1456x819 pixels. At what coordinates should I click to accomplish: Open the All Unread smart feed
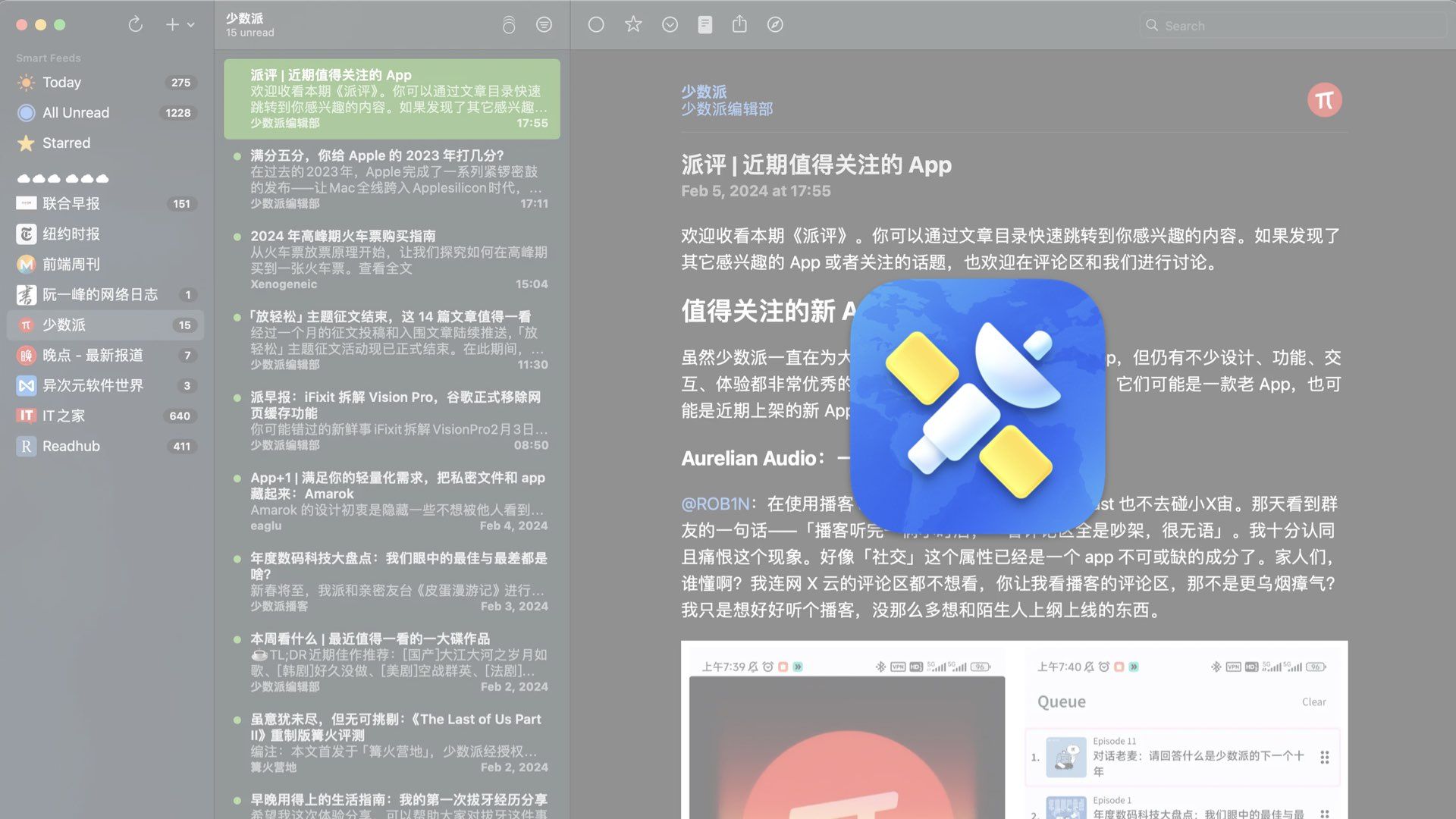point(76,112)
